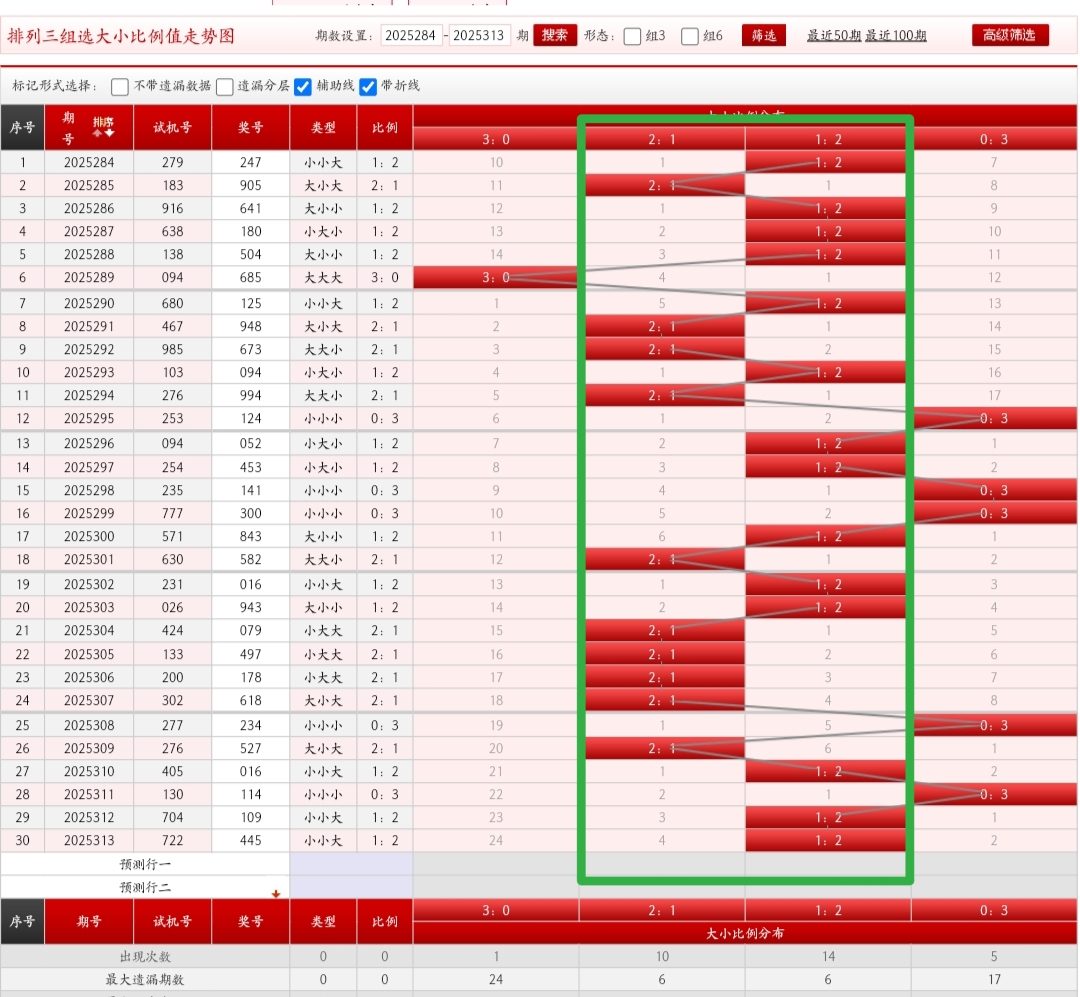Image resolution: width=1080 pixels, height=997 pixels.
Task: Focus the end period field 2025313
Action: click(x=480, y=36)
